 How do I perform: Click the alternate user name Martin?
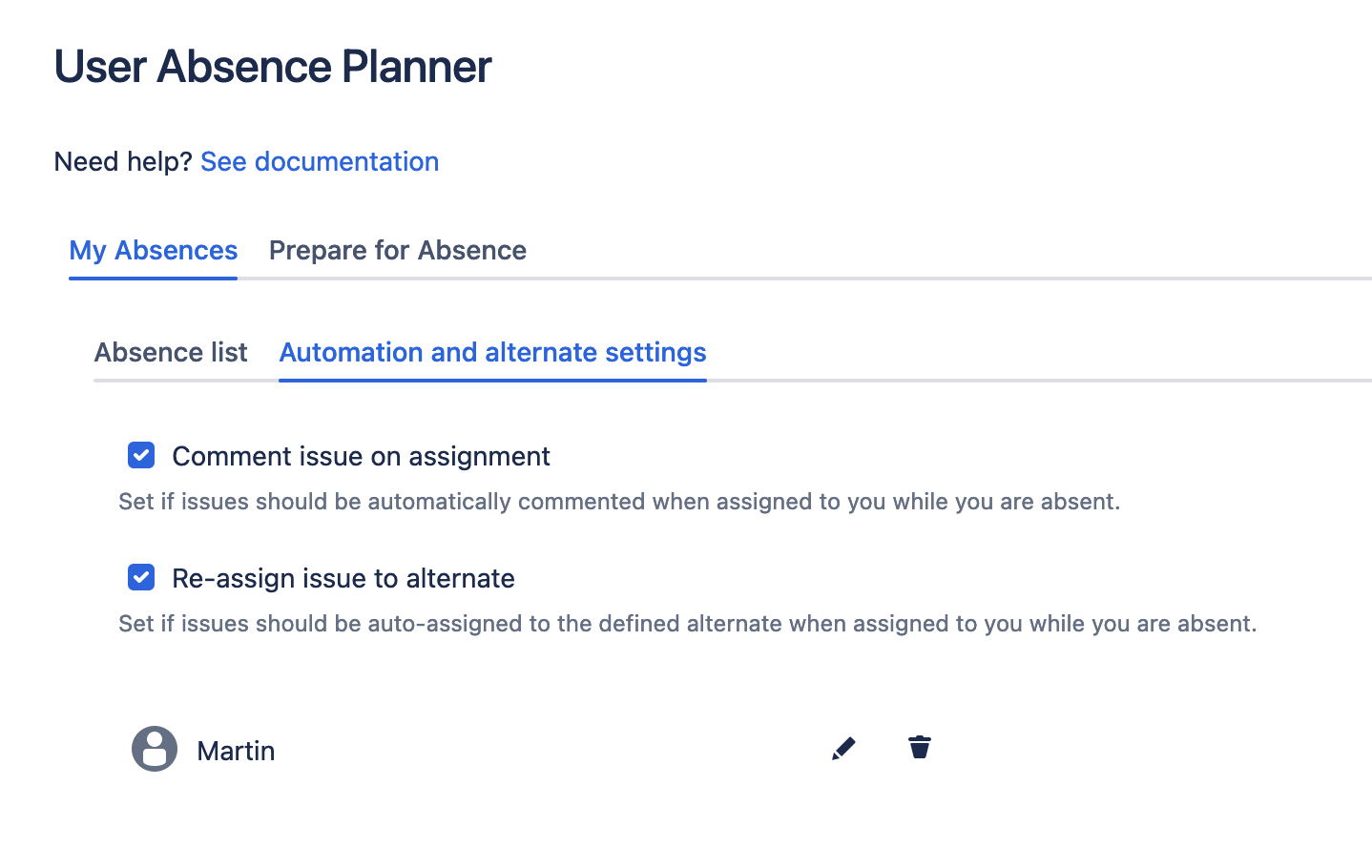pos(236,752)
